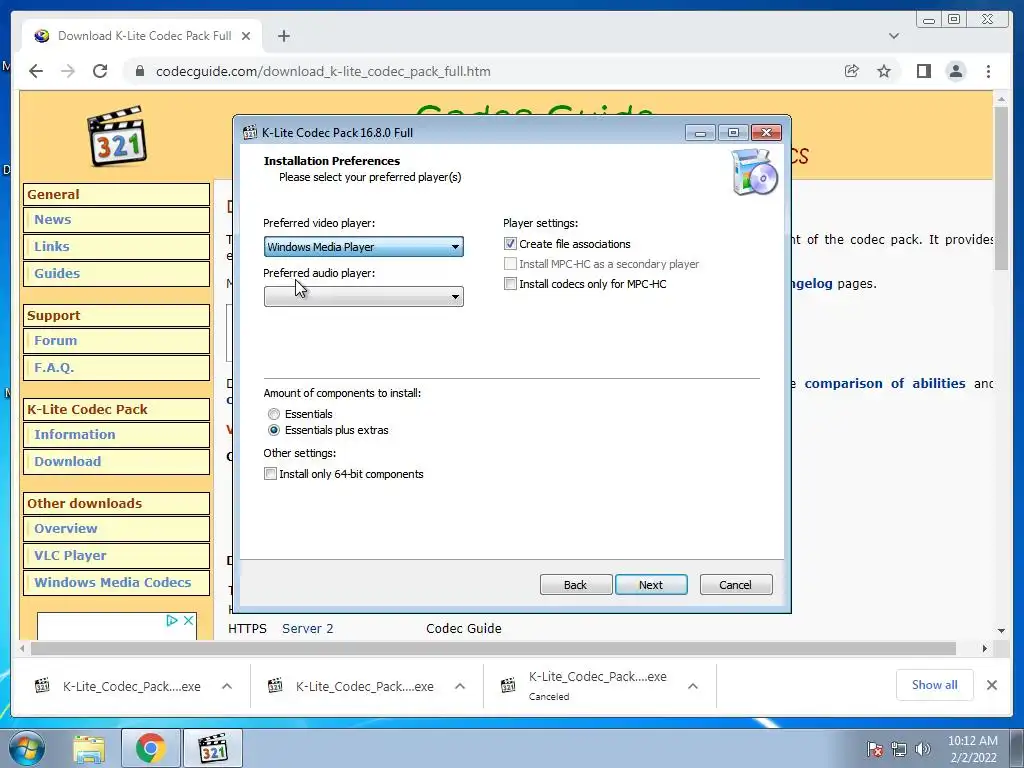1024x768 pixels.
Task: Click the volume speaker tray icon
Action: [922, 749]
